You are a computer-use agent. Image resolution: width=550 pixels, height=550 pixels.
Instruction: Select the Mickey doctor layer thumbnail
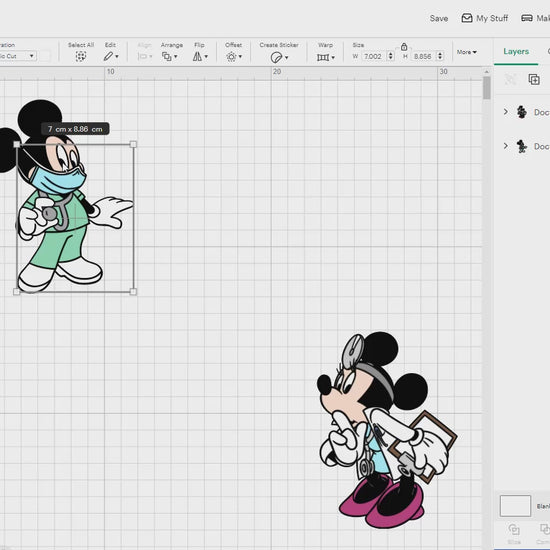pyautogui.click(x=522, y=146)
